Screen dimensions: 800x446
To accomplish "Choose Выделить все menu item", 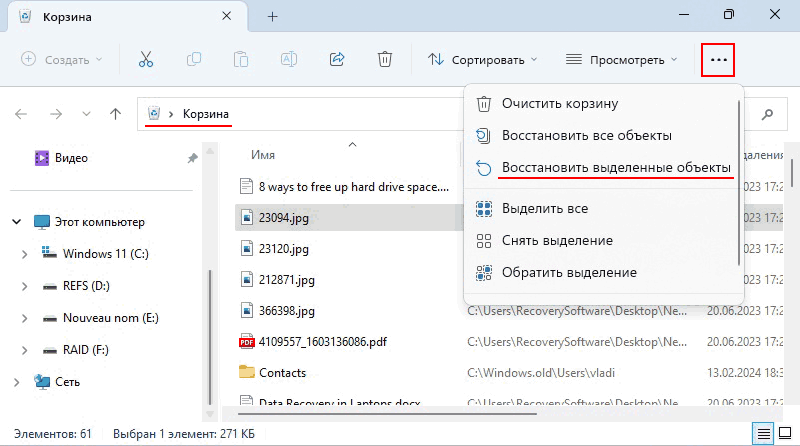I will click(602, 209).
